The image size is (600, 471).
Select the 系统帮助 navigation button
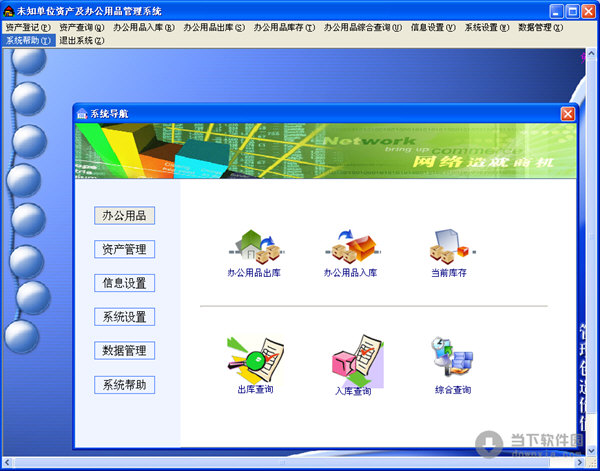click(x=124, y=385)
